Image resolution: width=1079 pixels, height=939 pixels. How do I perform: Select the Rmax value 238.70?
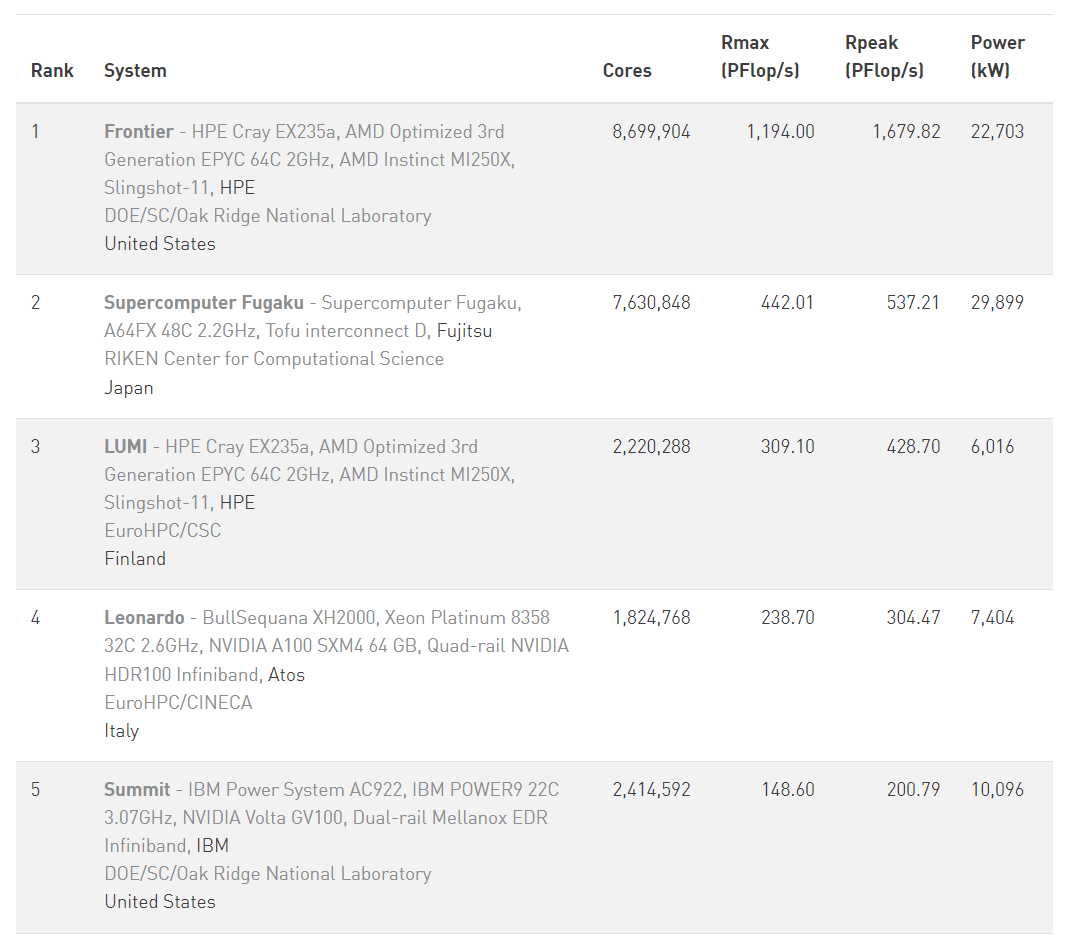click(x=787, y=618)
